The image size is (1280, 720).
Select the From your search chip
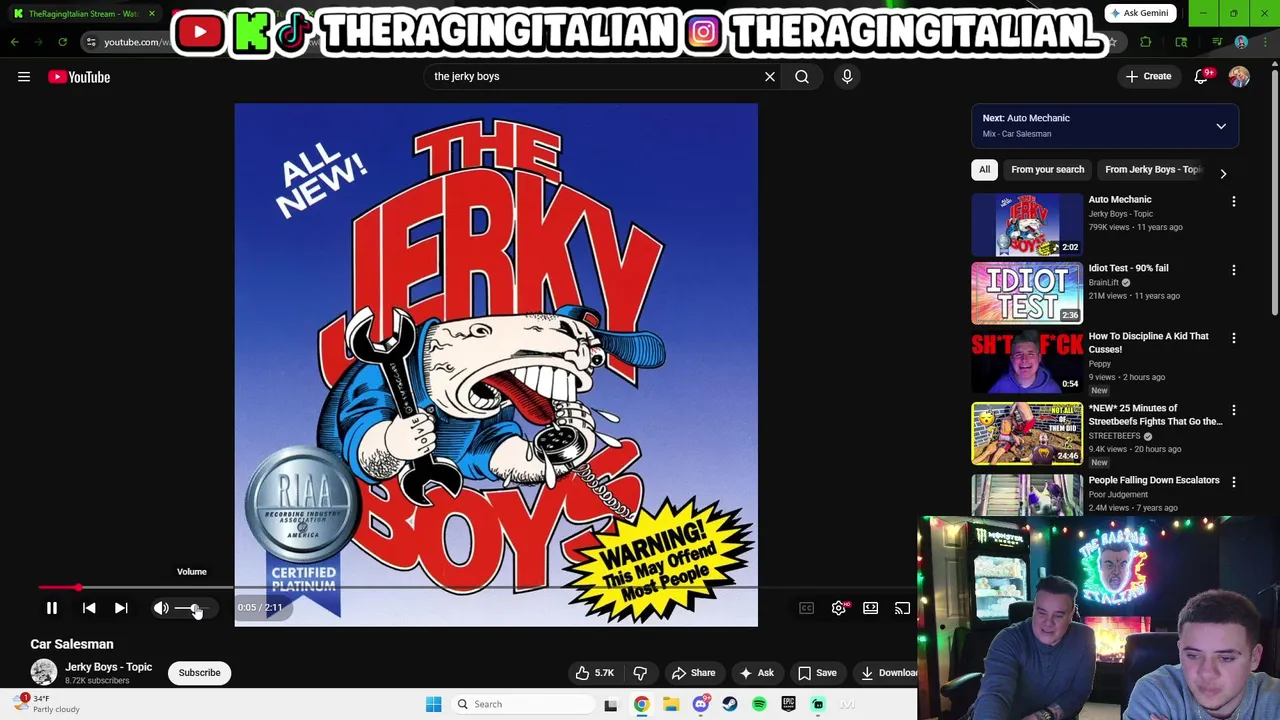[1047, 170]
